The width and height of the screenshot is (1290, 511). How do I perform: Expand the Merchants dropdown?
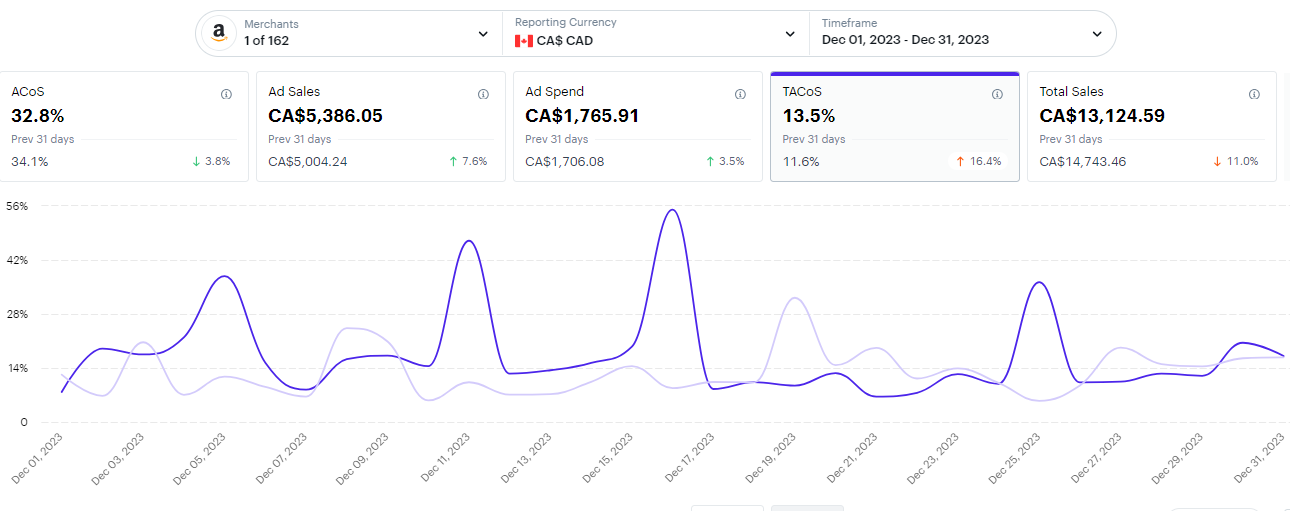coord(484,33)
